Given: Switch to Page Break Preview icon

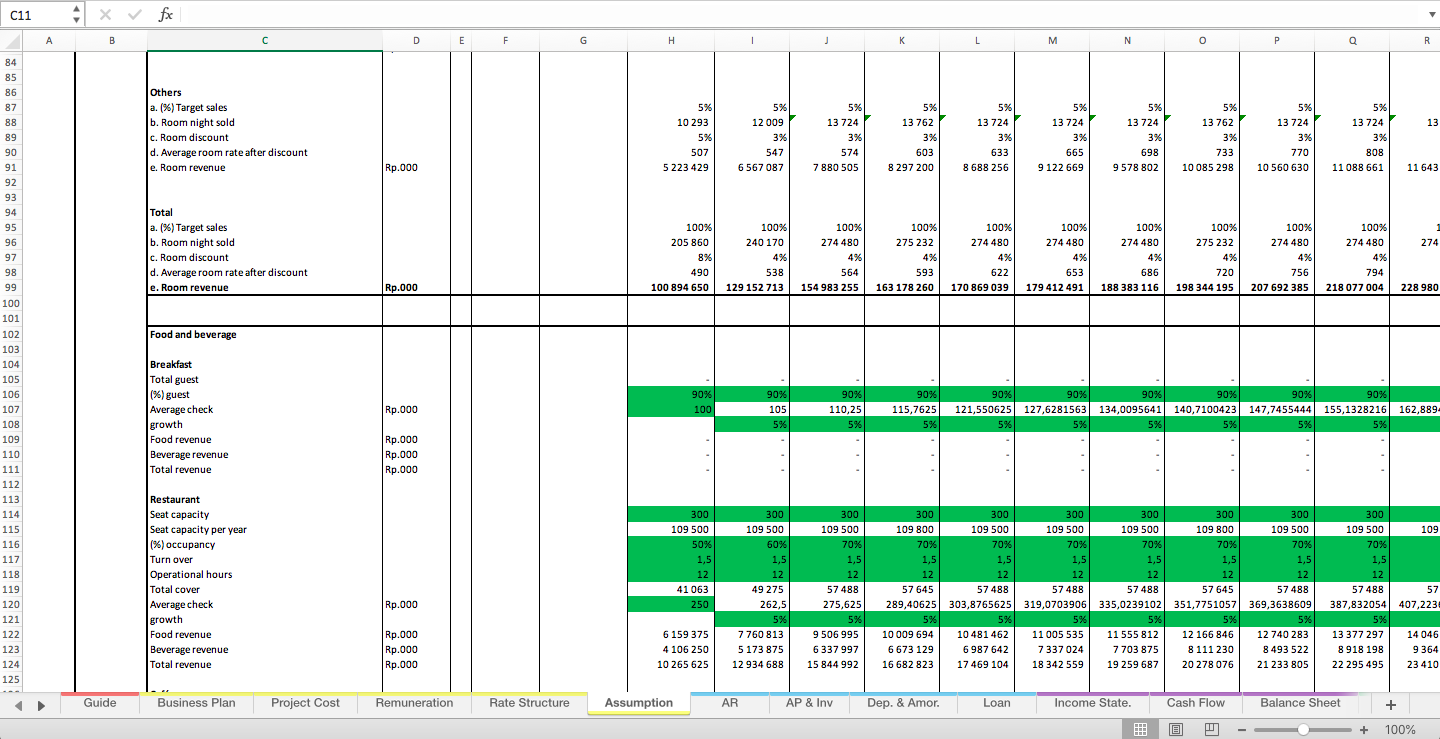Looking at the screenshot, I should pos(1212,730).
